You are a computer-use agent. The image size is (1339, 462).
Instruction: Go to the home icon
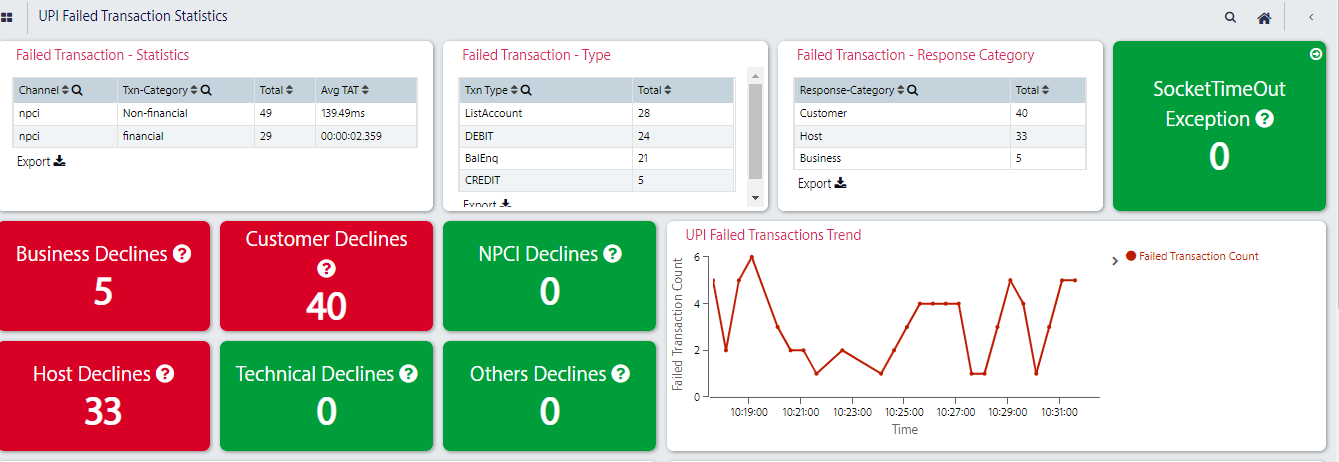[x=1264, y=17]
